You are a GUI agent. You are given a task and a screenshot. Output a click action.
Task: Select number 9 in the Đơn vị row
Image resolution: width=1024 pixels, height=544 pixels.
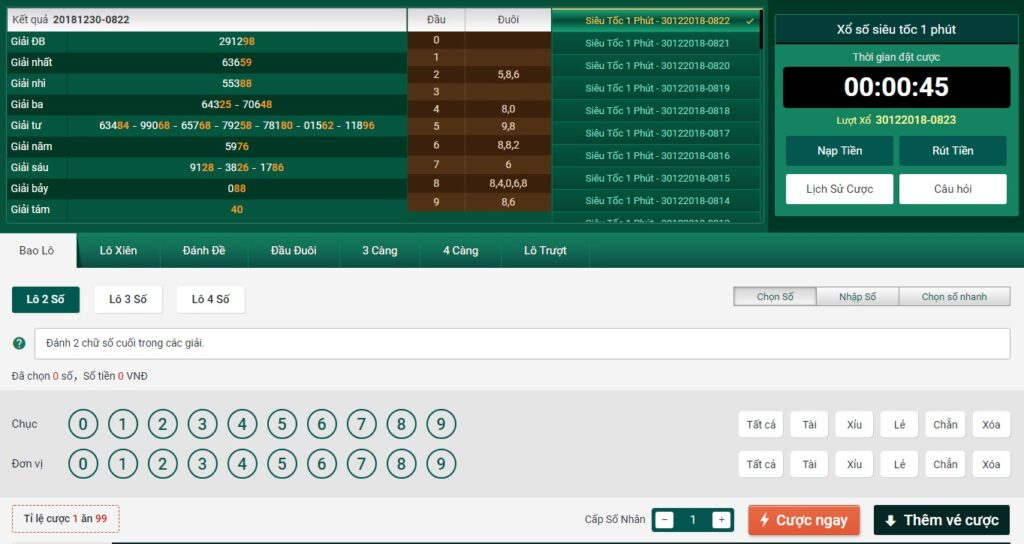pyautogui.click(x=441, y=464)
